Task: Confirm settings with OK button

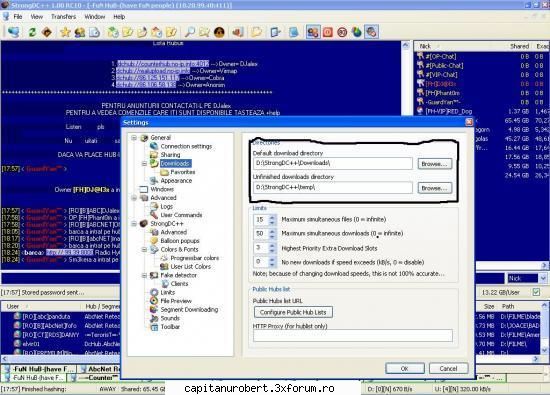Action: [404, 369]
